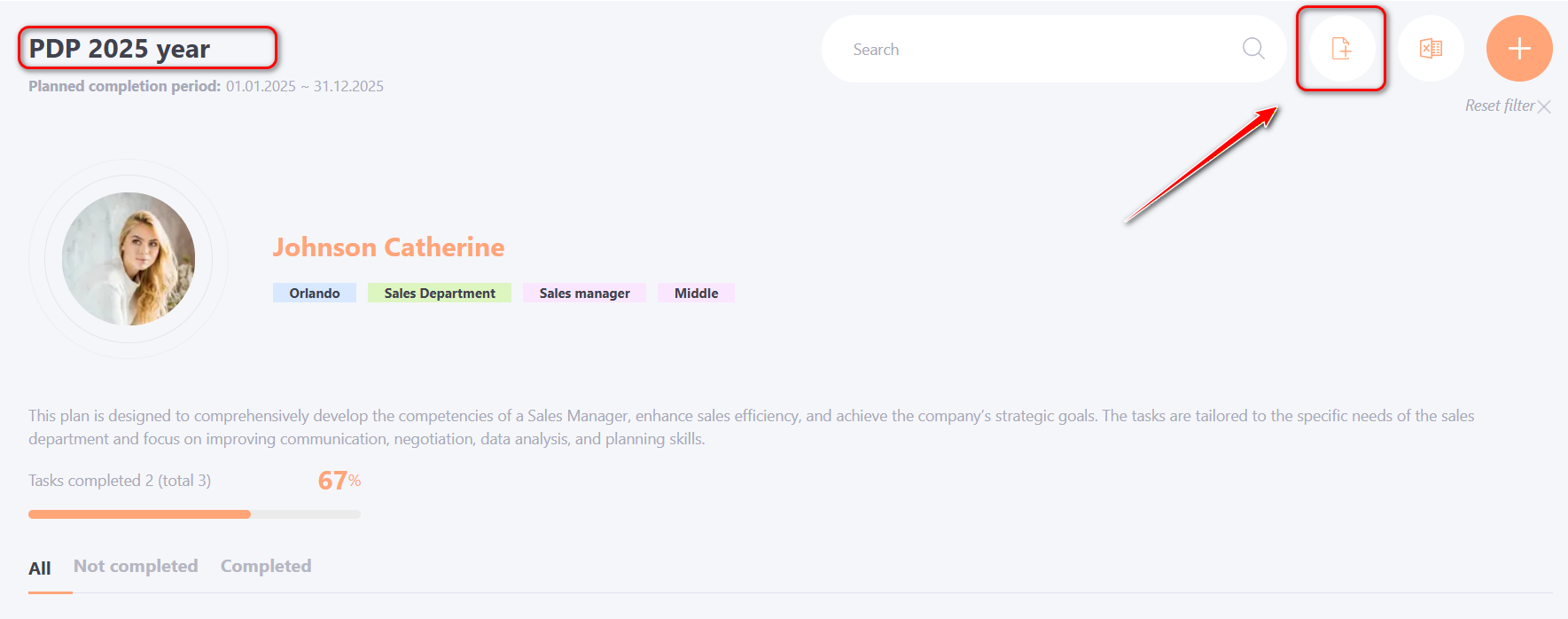Click the 67% completion value
Screen dimensions: 1568x619
coord(339,481)
